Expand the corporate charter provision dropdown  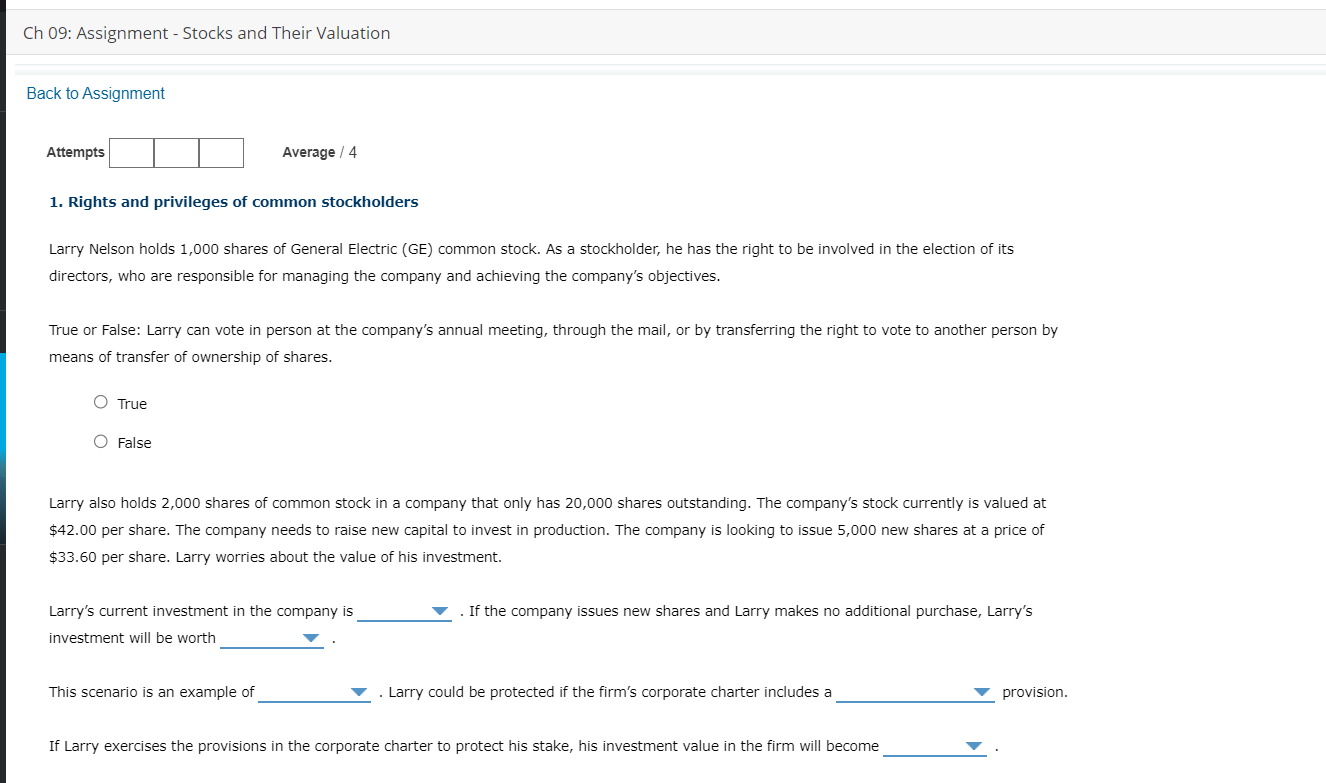point(915,692)
